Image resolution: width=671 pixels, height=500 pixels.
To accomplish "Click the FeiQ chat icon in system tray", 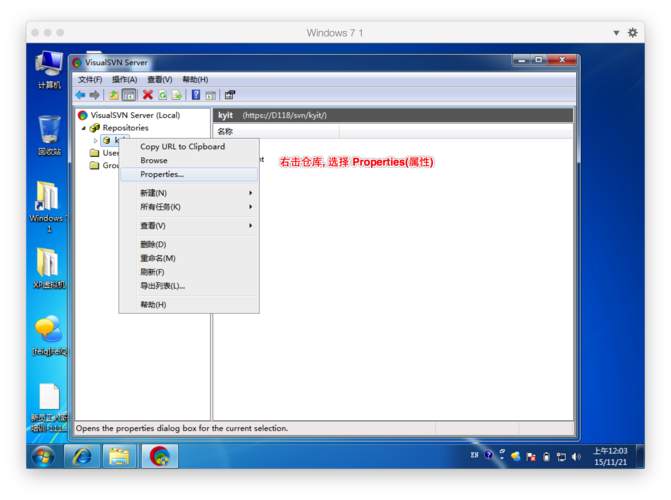I will [516, 457].
